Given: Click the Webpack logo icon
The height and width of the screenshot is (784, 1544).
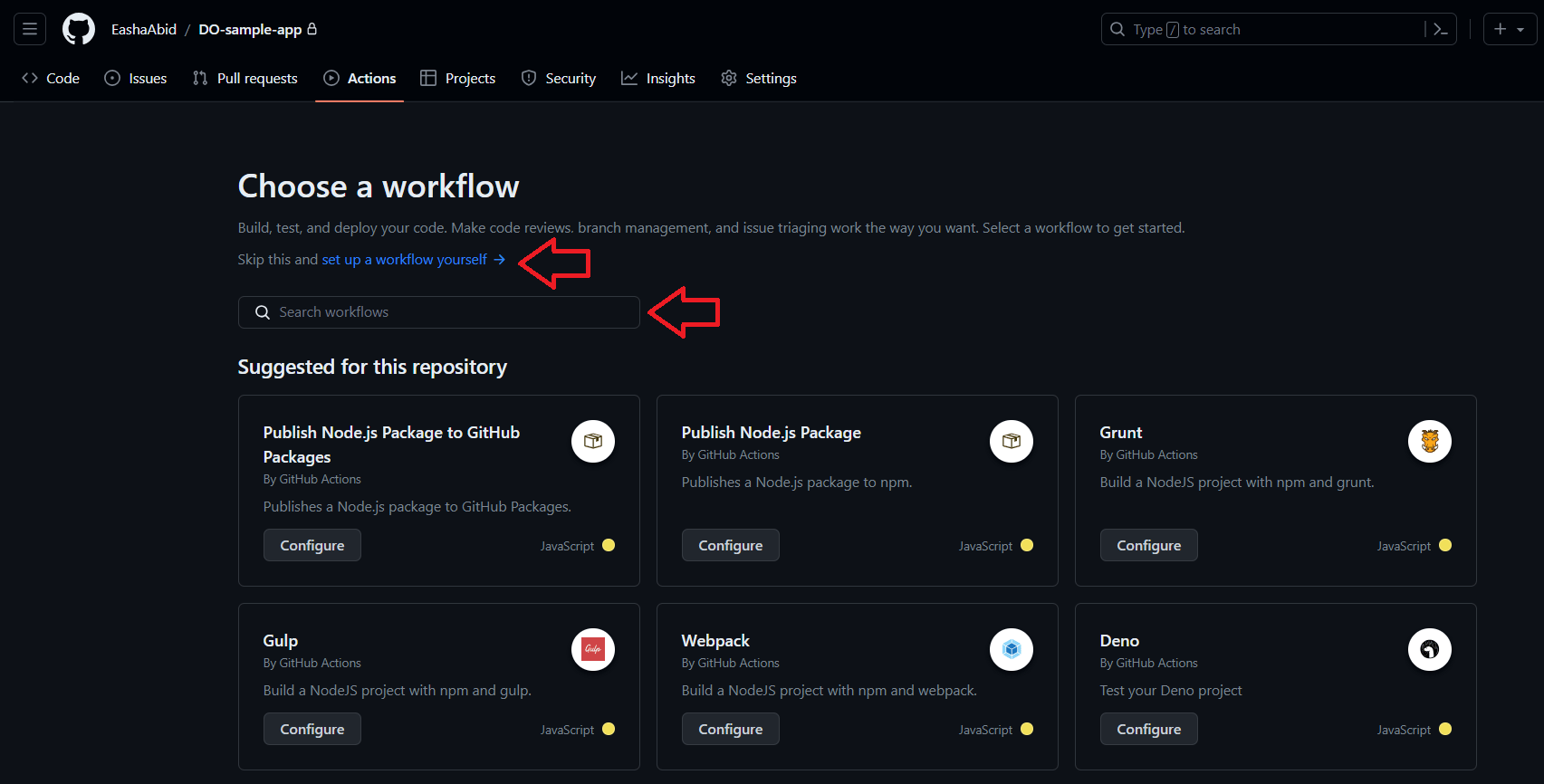Looking at the screenshot, I should (1012, 649).
